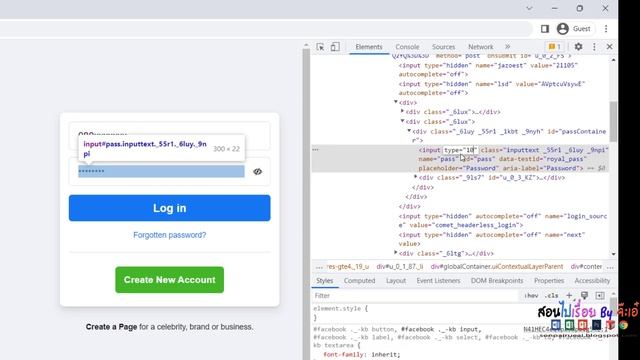Open the DOM Breakpoints subtab
640x360 pixels.
[497, 281]
